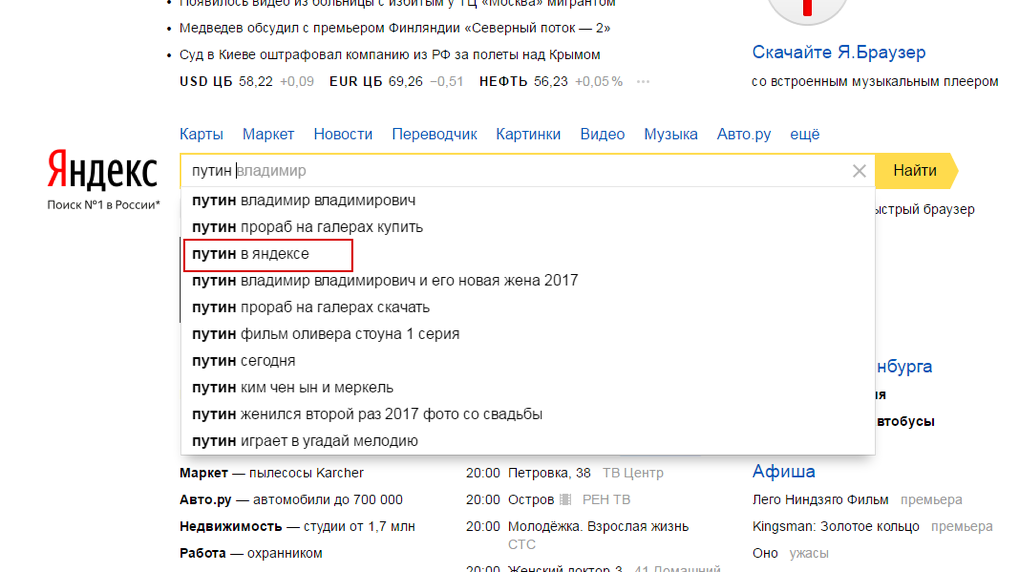1019x572 pixels.
Task: Choose "путин играет в угадай мелодию" suggestion
Action: 305,441
